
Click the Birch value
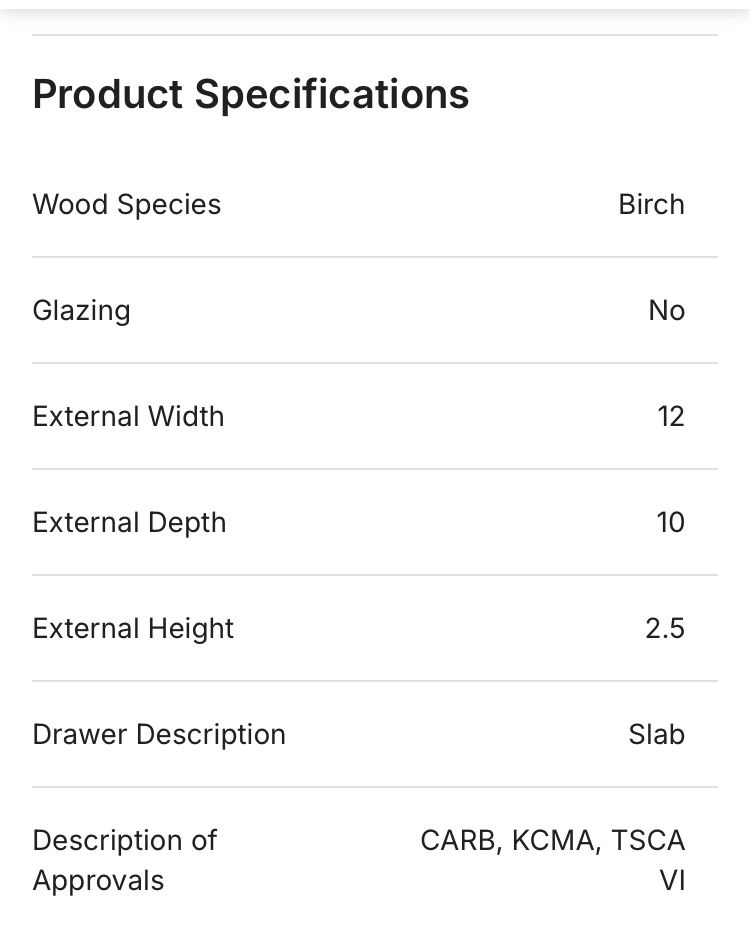651,205
